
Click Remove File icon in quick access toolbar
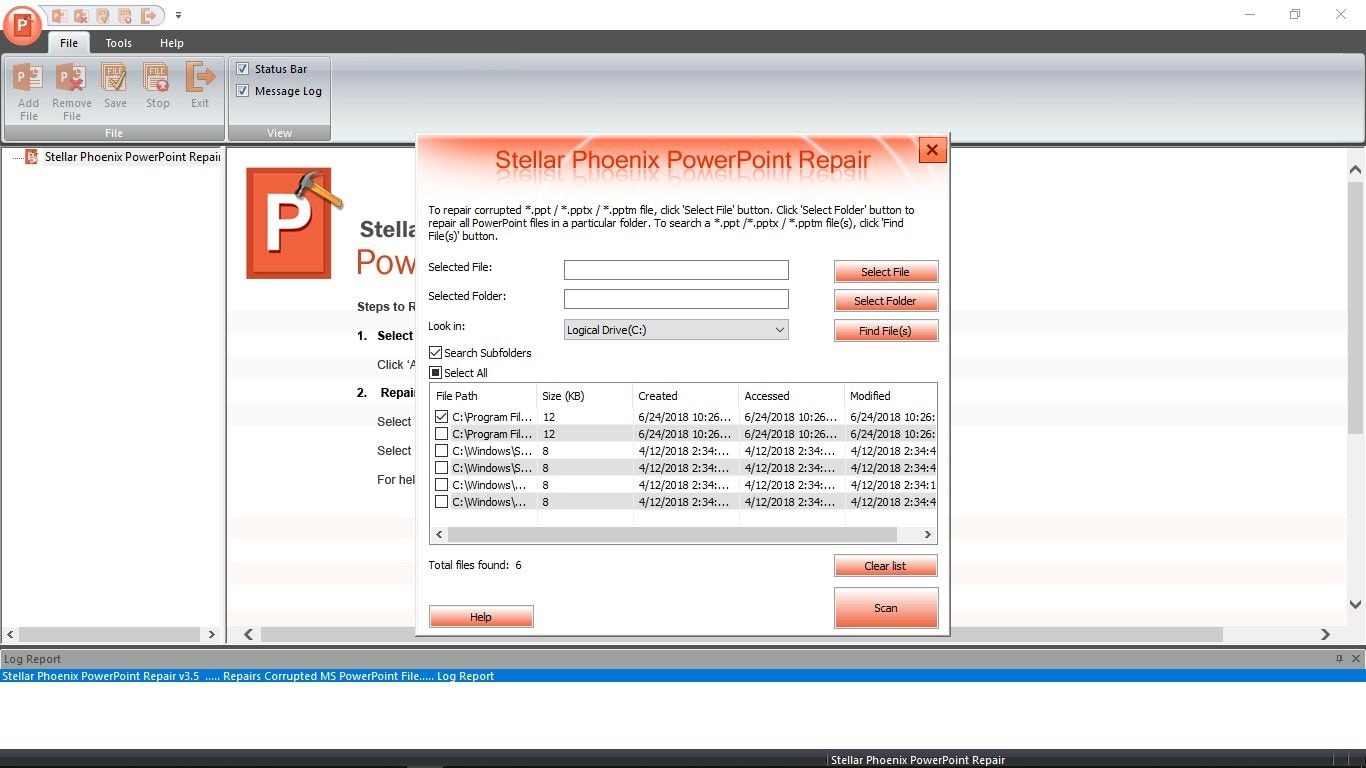pyautogui.click(x=81, y=16)
